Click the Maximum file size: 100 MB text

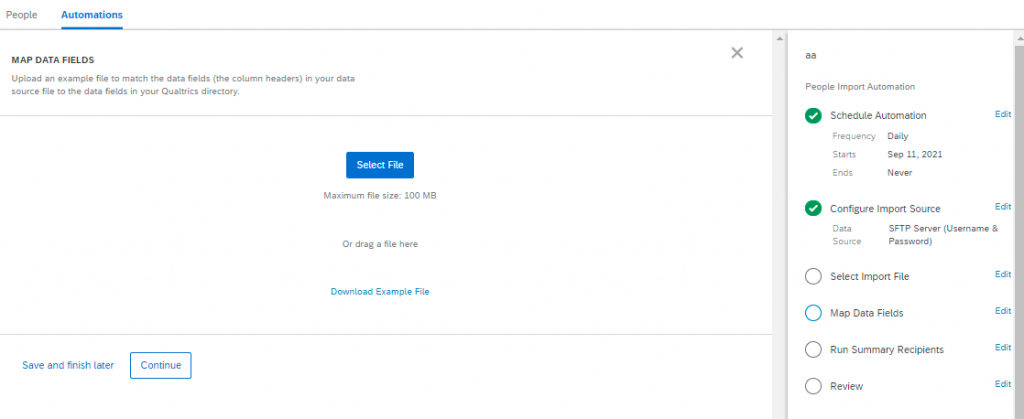pos(380,195)
